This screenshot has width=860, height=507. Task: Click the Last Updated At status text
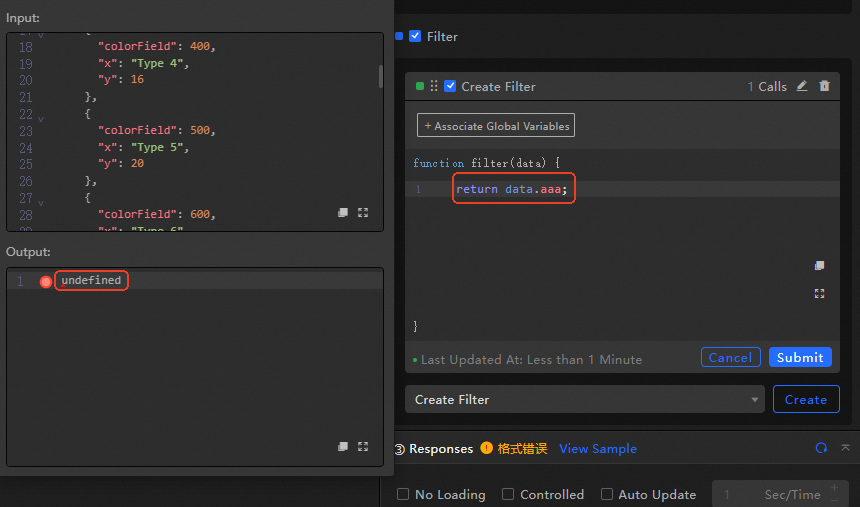[x=531, y=359]
